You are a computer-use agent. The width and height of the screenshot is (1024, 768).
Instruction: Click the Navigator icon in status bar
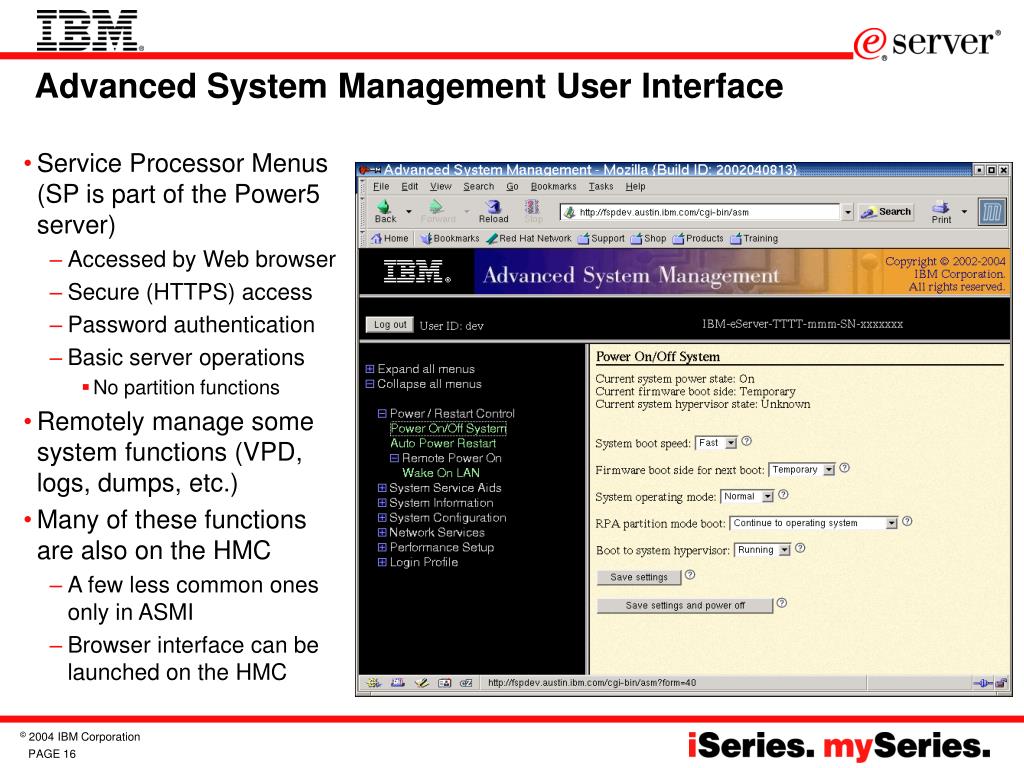[374, 683]
